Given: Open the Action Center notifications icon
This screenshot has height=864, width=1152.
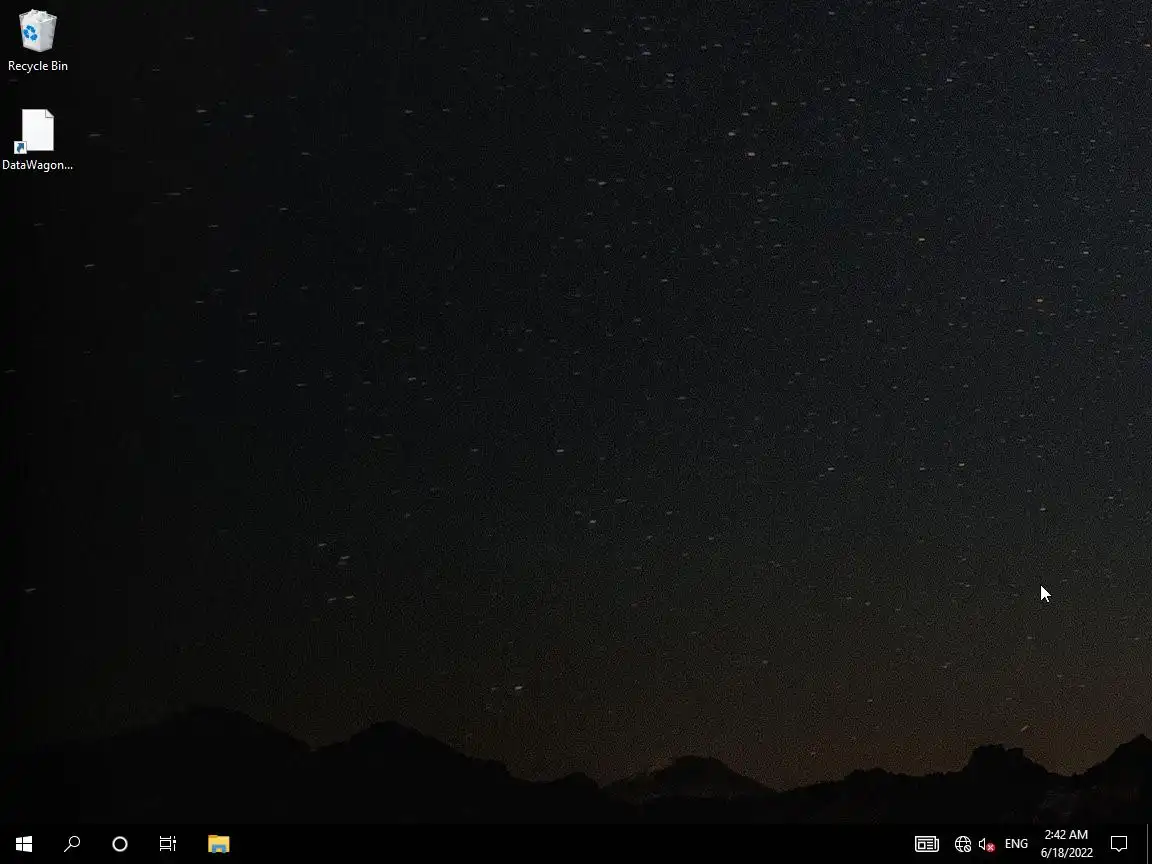Looking at the screenshot, I should (x=1118, y=843).
